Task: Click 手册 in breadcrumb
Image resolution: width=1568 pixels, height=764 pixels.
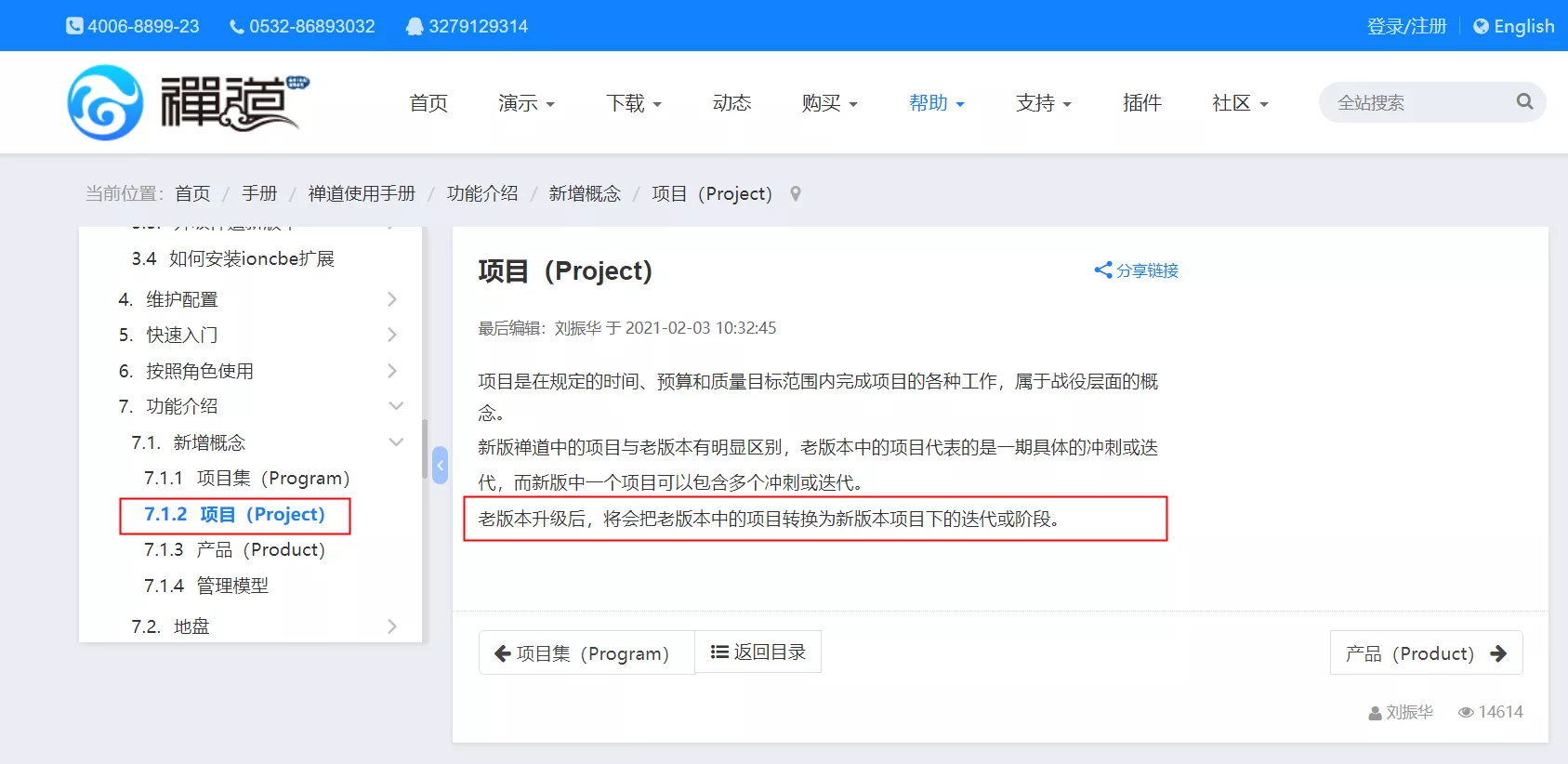Action: (259, 193)
